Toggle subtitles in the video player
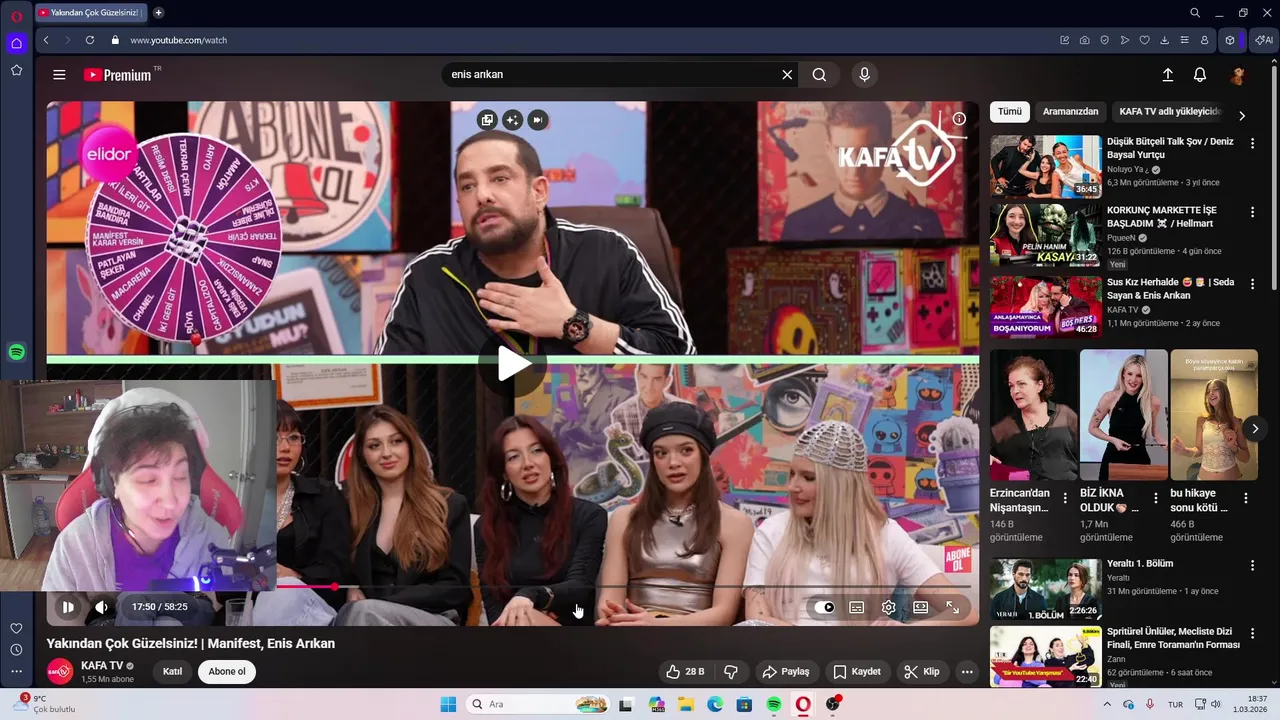This screenshot has width=1280, height=720. pyautogui.click(x=857, y=607)
